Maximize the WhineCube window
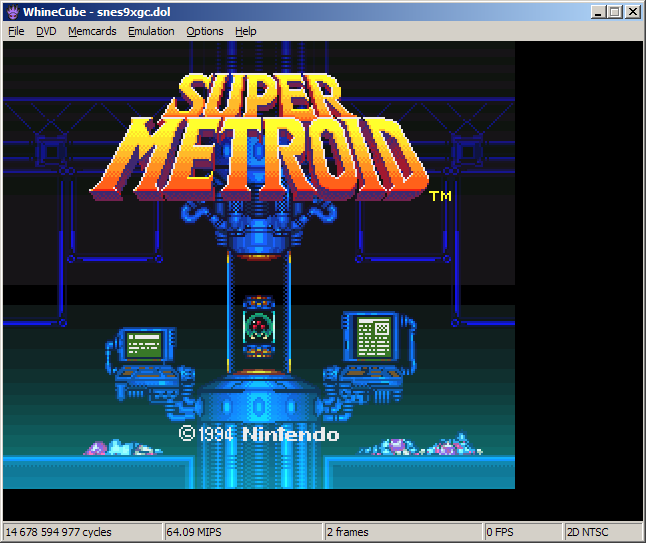646x543 pixels. 614,12
